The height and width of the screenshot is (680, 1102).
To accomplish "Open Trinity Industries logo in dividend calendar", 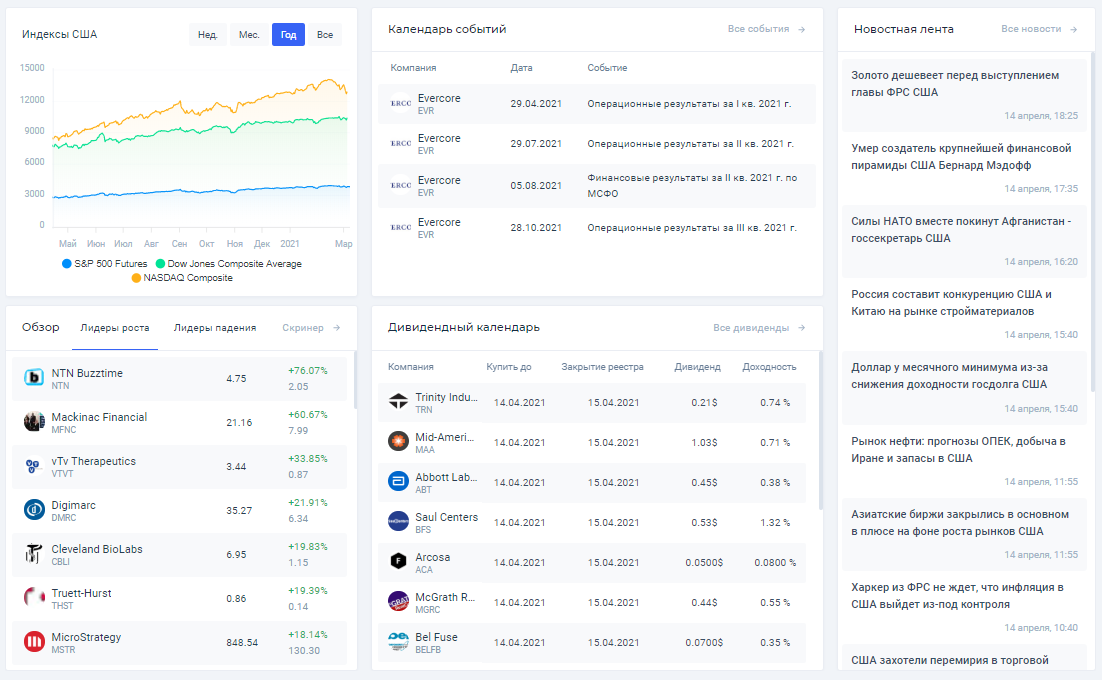I will point(398,401).
